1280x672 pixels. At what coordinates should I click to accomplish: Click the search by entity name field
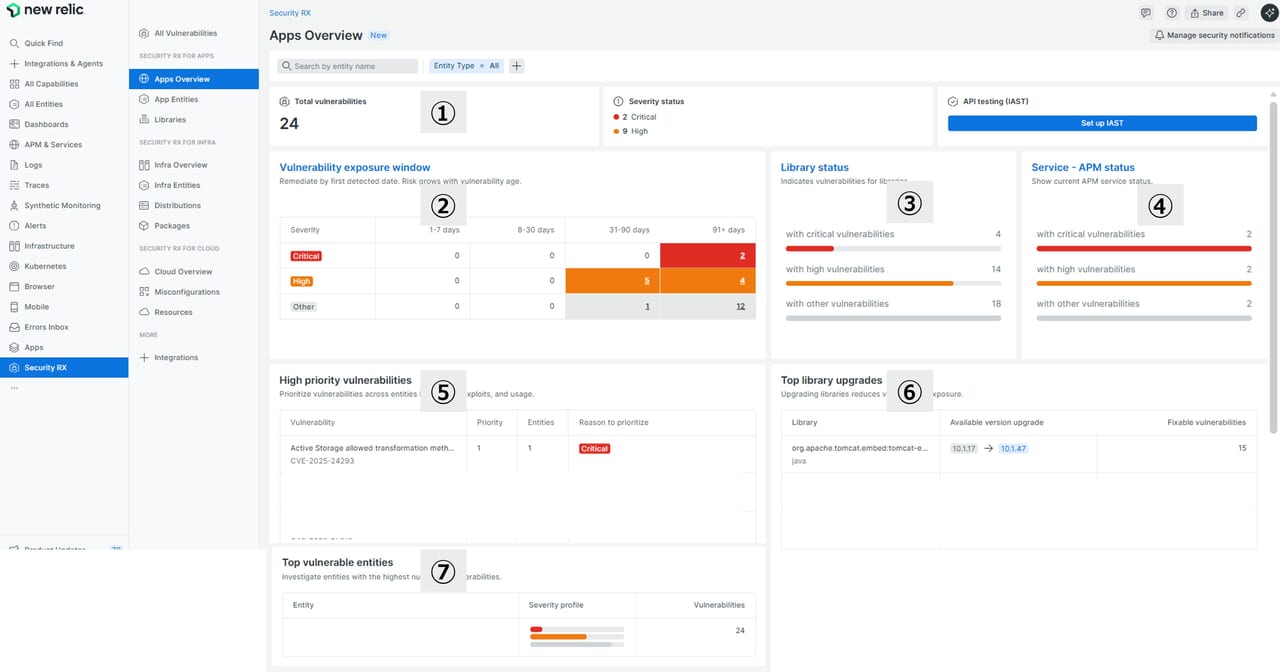pyautogui.click(x=348, y=66)
